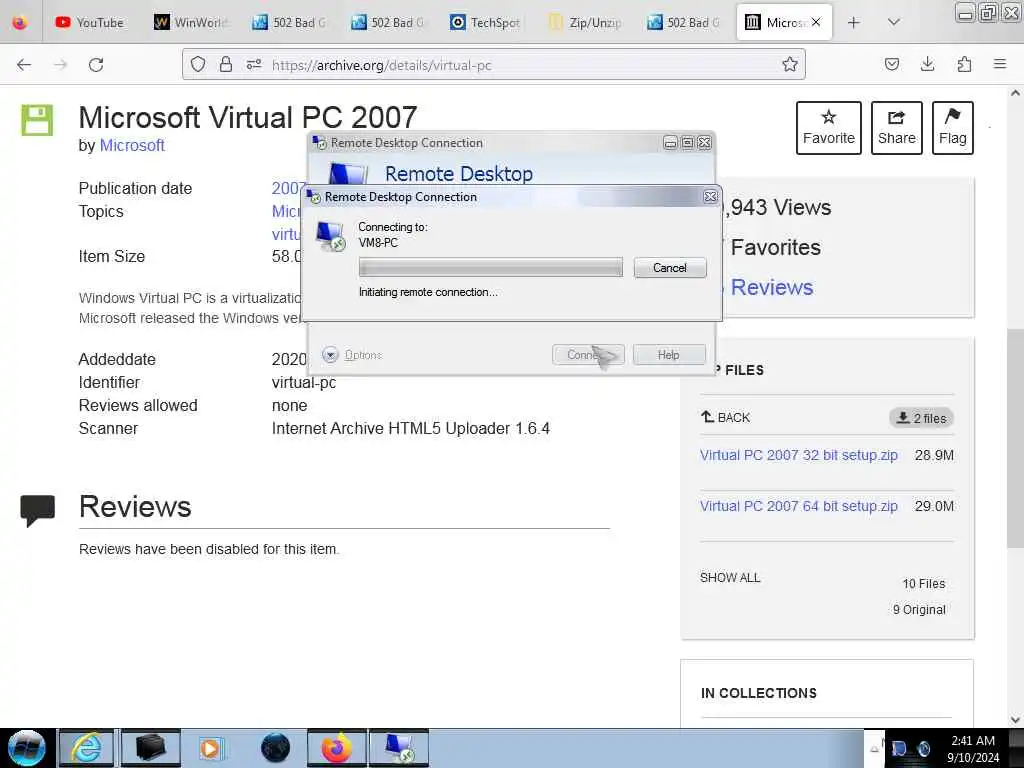Image resolution: width=1024 pixels, height=768 pixels.
Task: Select the text '9 Original'
Action: click(919, 609)
